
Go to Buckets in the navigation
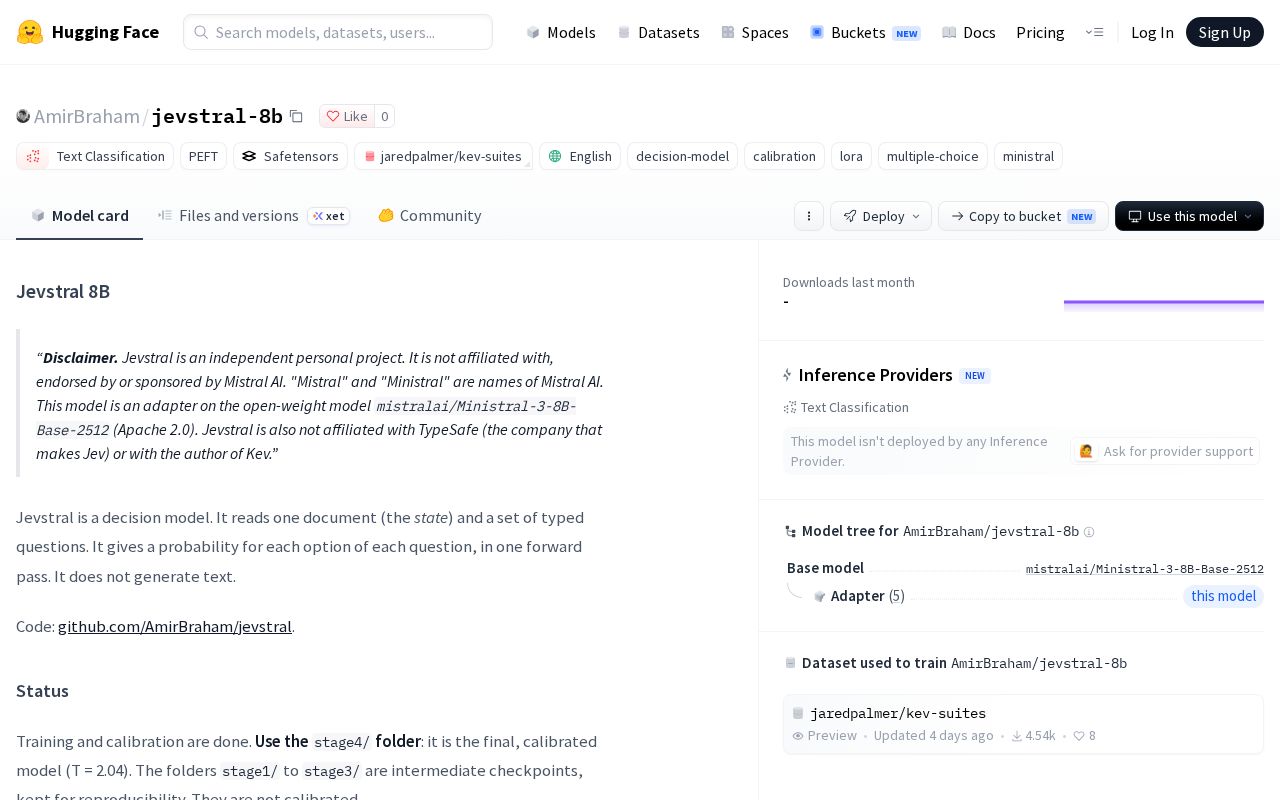pos(865,32)
